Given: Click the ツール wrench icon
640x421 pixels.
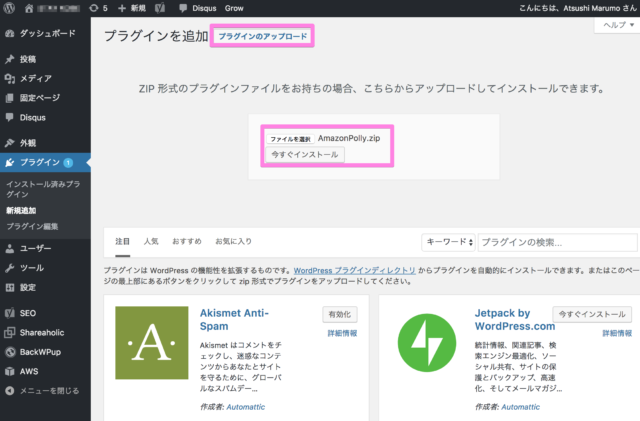Looking at the screenshot, I should pos(10,268).
